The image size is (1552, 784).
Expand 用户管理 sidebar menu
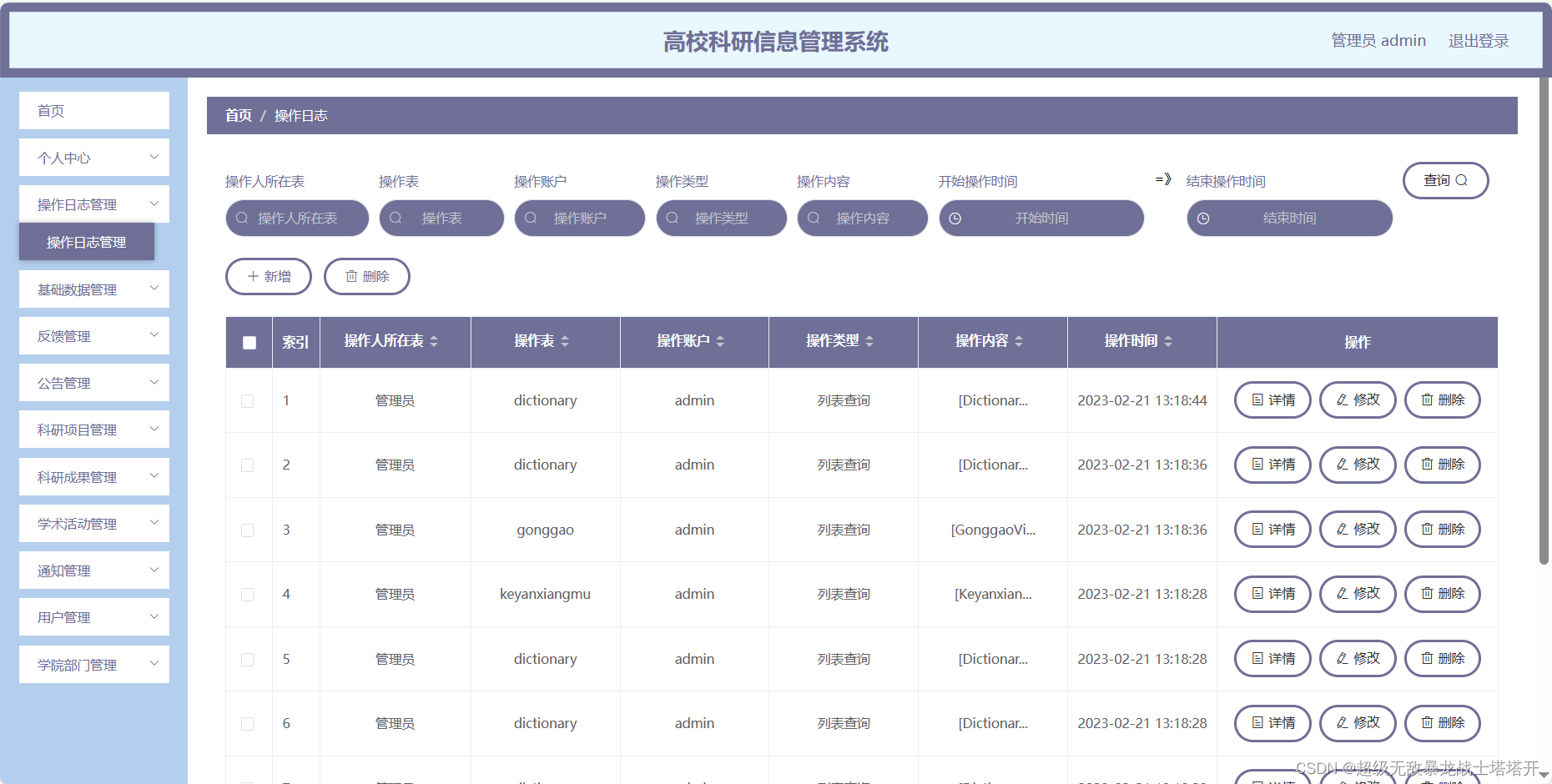(x=94, y=617)
